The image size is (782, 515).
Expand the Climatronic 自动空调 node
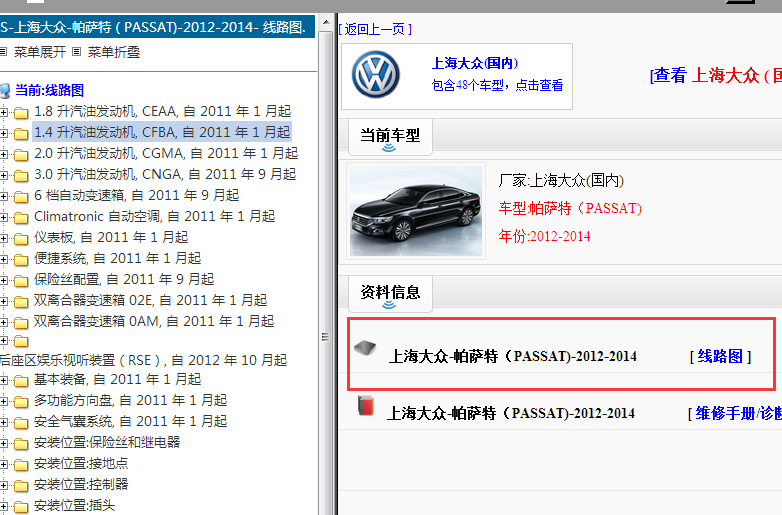point(3,217)
